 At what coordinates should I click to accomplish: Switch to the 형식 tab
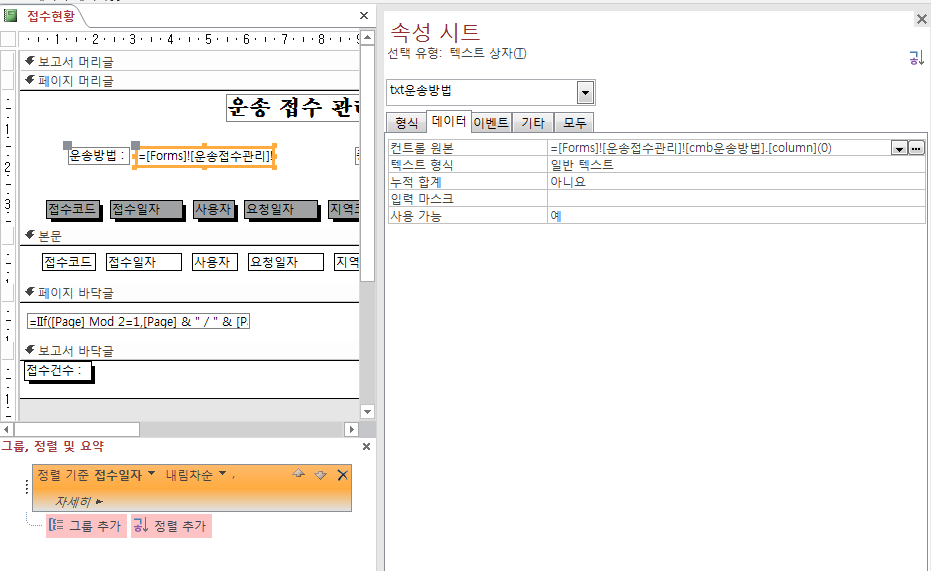pyautogui.click(x=406, y=123)
